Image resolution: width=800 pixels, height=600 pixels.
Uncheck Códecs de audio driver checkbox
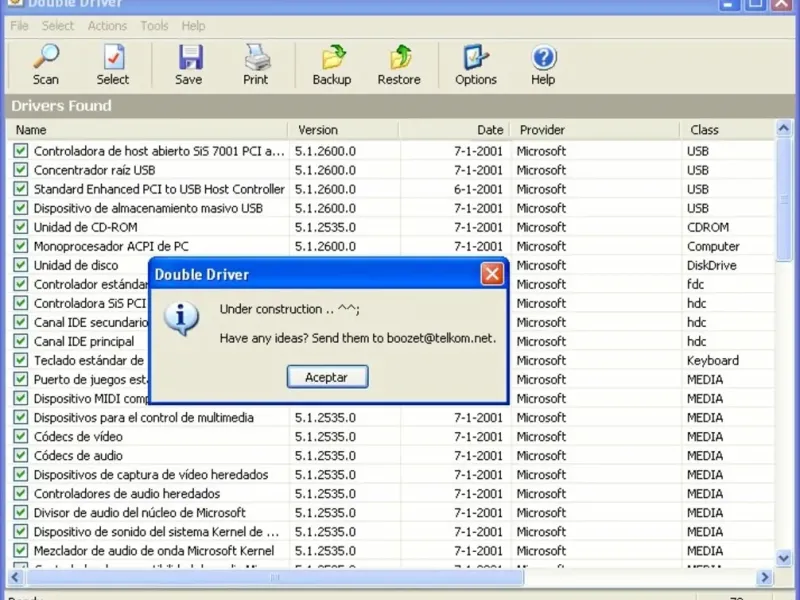click(21, 456)
